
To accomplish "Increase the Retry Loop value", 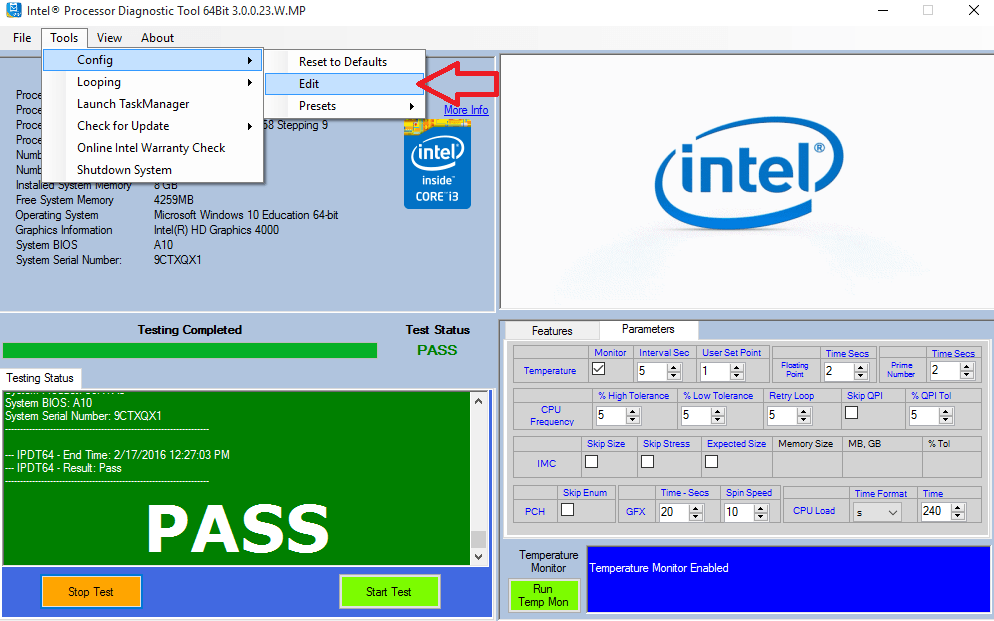I will point(804,411).
